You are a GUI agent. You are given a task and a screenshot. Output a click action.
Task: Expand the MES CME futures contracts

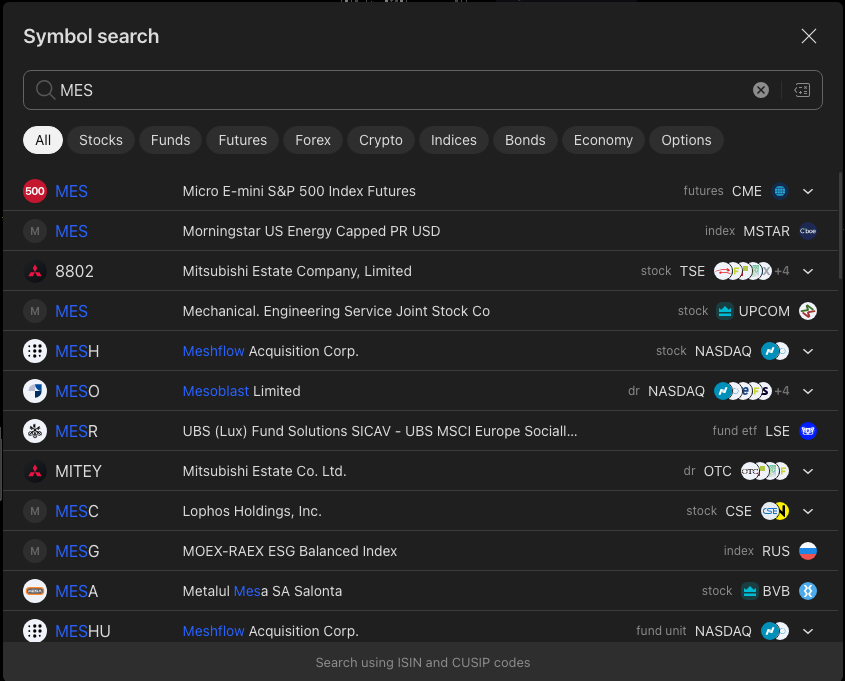click(x=807, y=191)
